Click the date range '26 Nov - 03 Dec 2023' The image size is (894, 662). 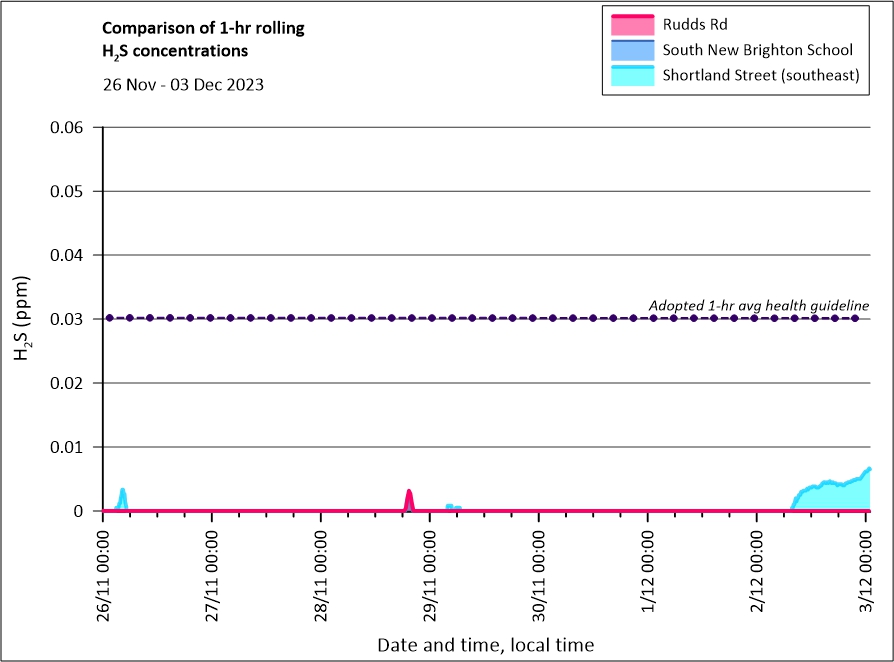[x=183, y=84]
